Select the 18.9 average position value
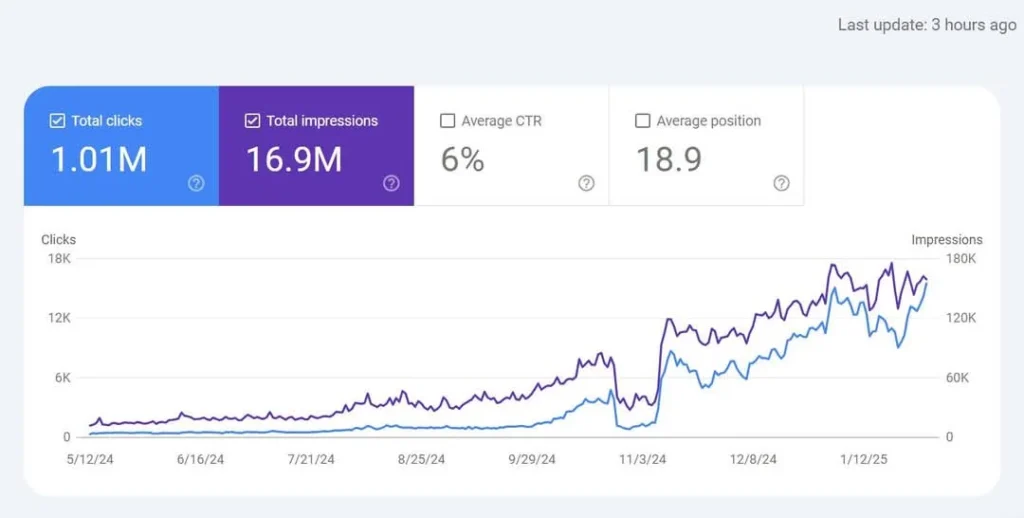 click(x=669, y=159)
